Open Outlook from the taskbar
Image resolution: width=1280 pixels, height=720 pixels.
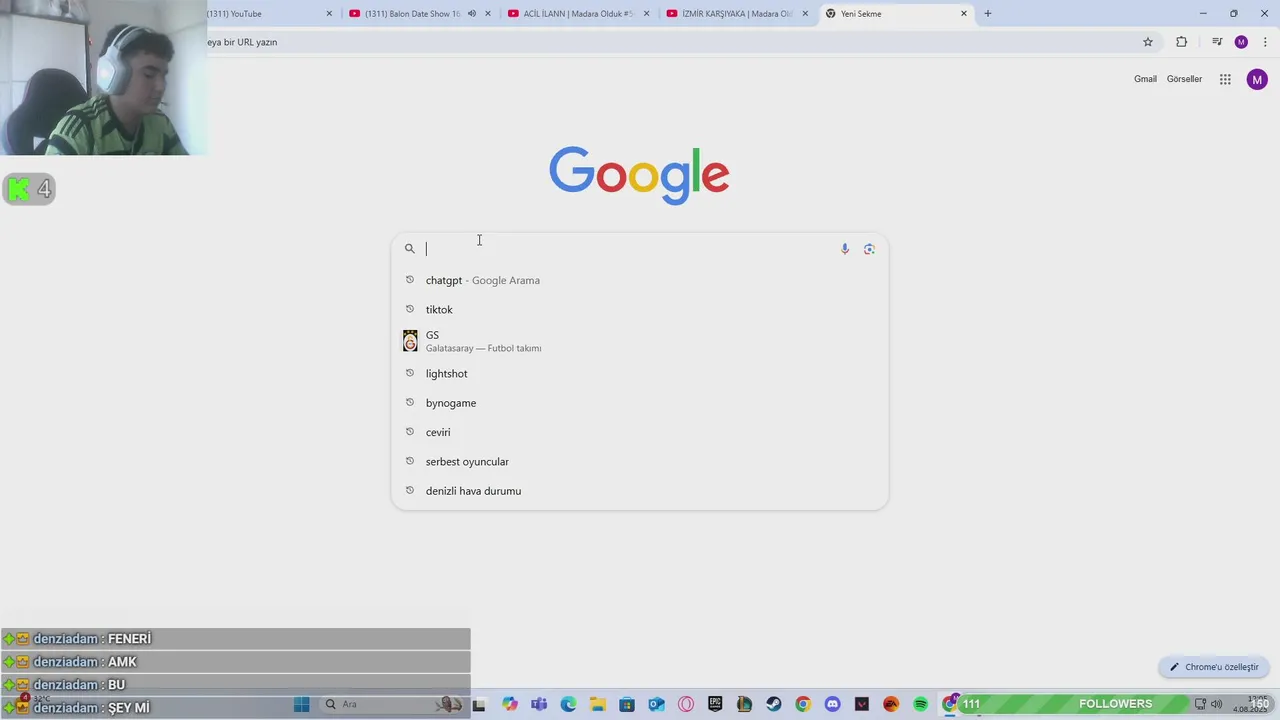656,704
